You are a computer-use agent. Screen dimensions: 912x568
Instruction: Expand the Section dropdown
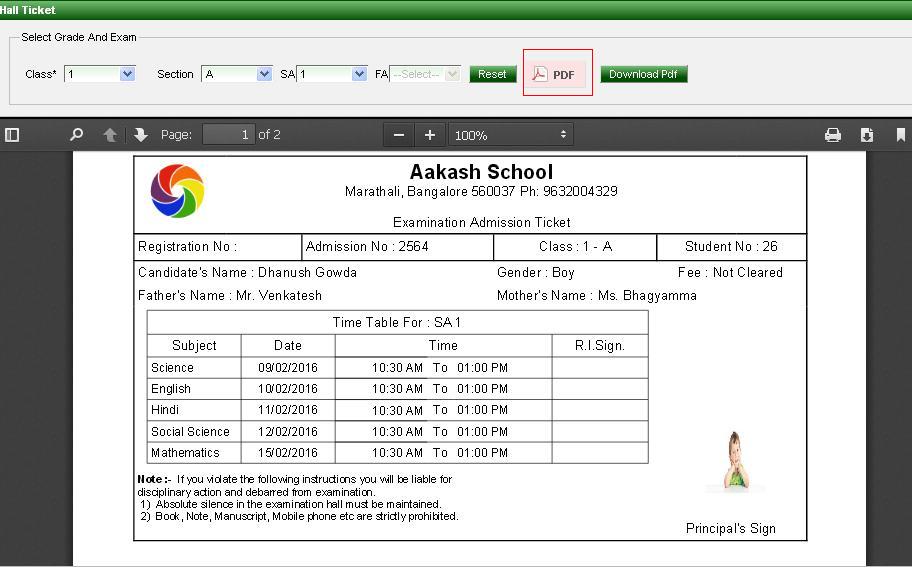tap(237, 74)
